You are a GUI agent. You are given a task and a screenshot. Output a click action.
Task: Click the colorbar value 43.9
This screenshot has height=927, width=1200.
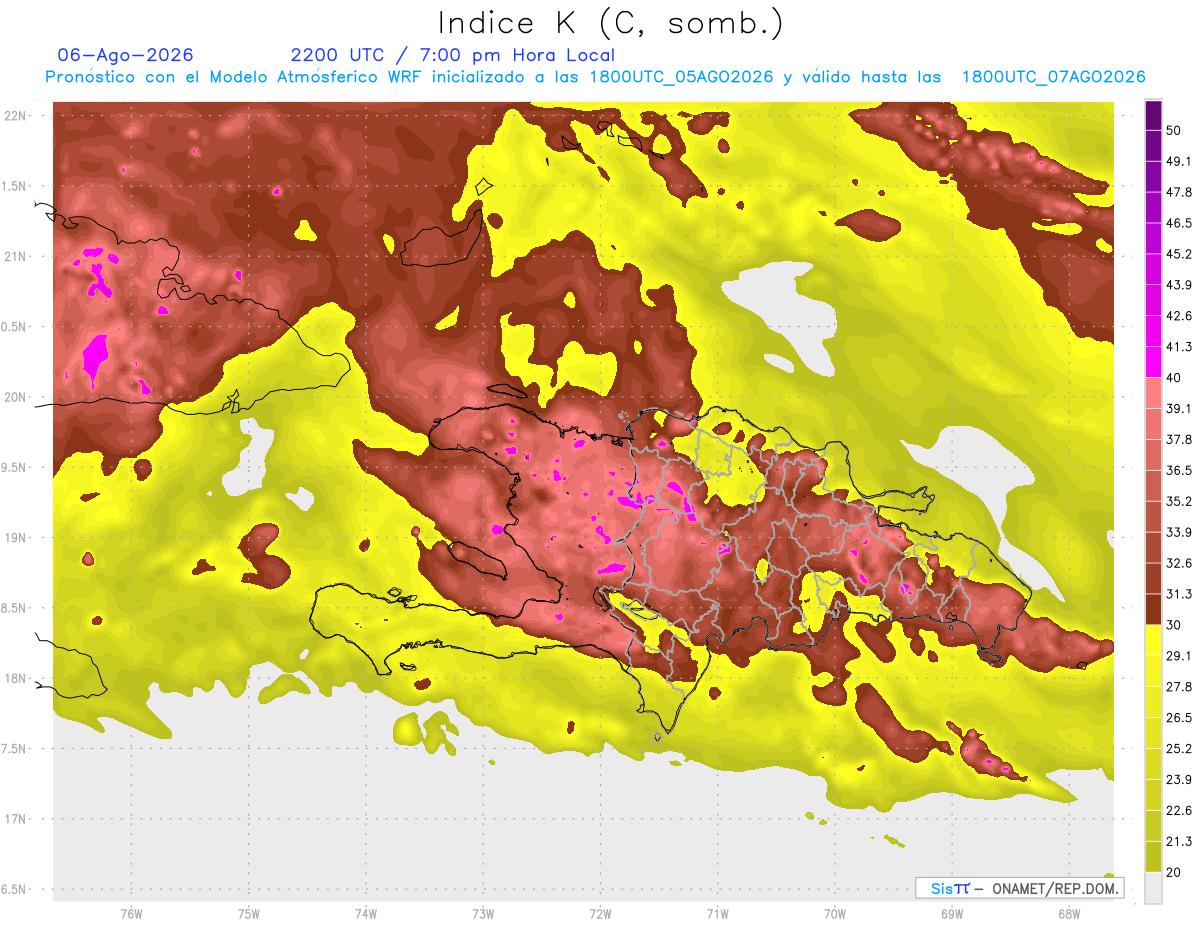point(1178,285)
